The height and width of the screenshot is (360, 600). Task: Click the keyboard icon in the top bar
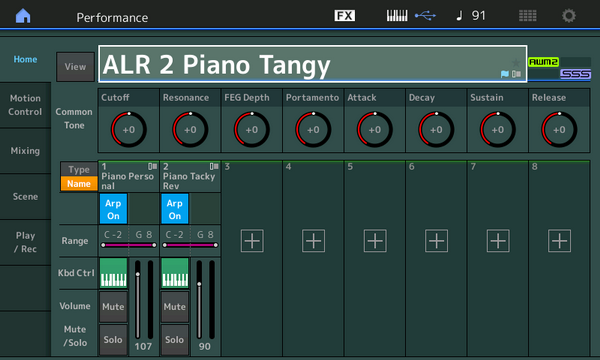397,16
